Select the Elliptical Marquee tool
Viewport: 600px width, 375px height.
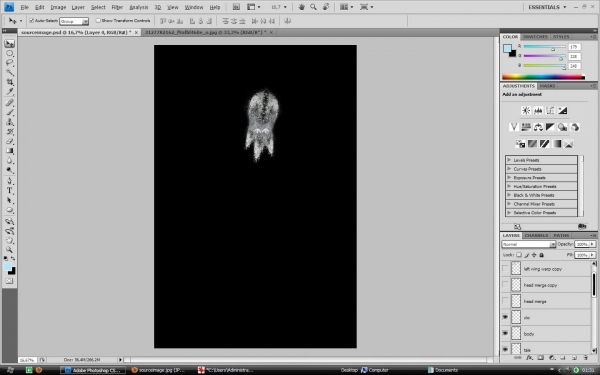point(10,53)
